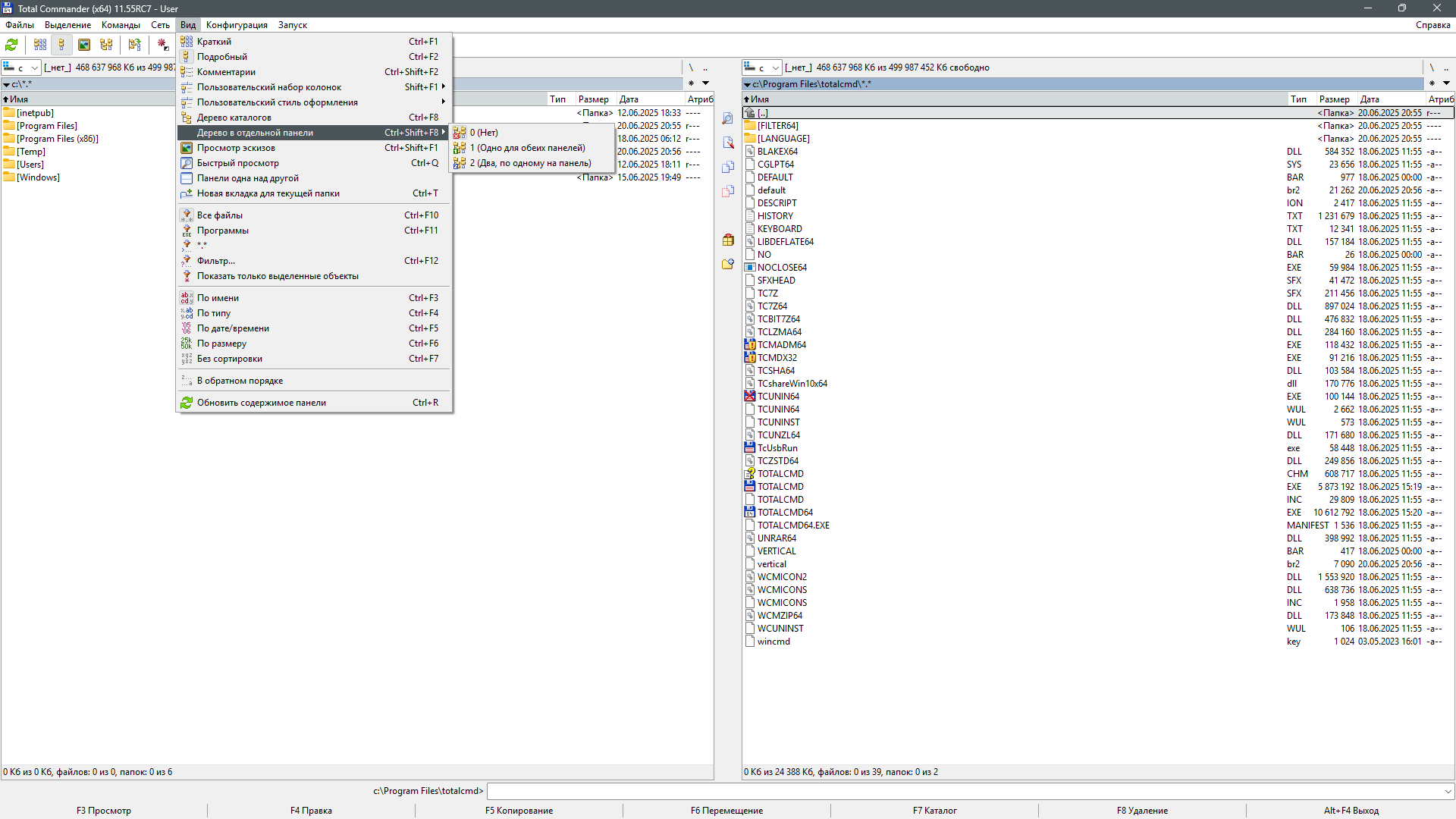
Task: Click the New folder icon between panels
Action: 728,264
